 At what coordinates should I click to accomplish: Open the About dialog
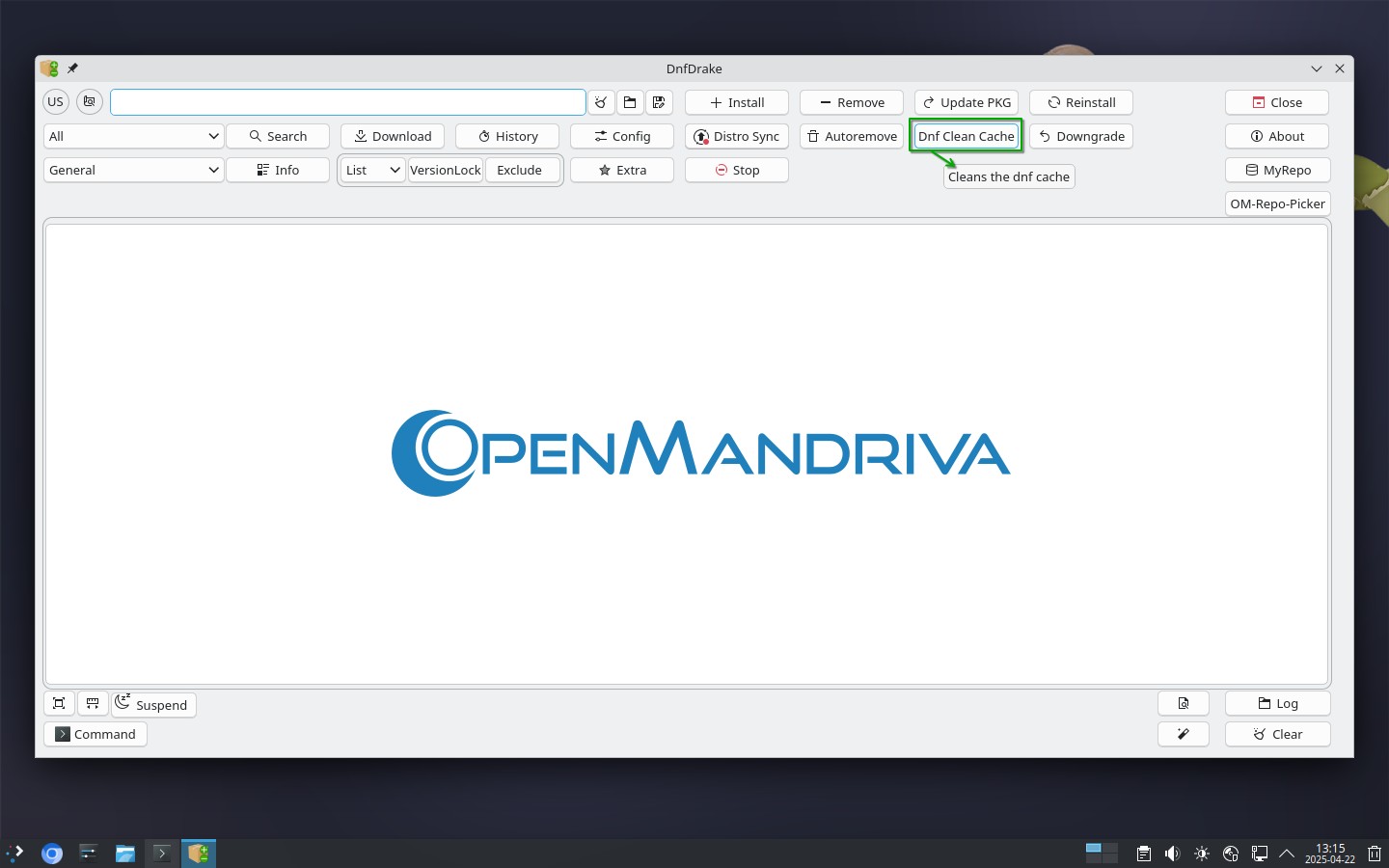(1278, 136)
